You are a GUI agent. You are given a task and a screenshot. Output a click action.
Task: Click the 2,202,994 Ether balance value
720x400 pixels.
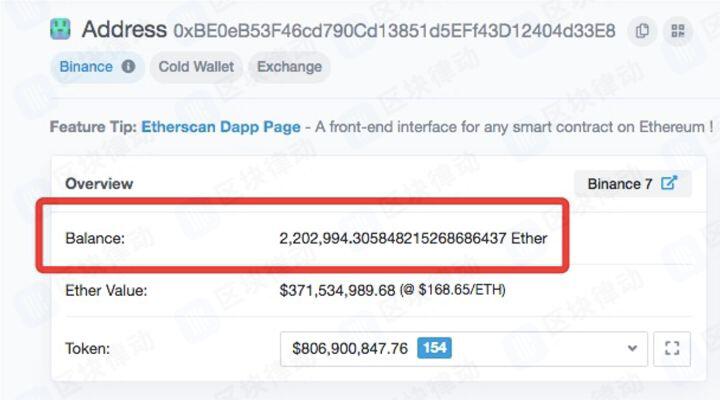[x=413, y=238]
